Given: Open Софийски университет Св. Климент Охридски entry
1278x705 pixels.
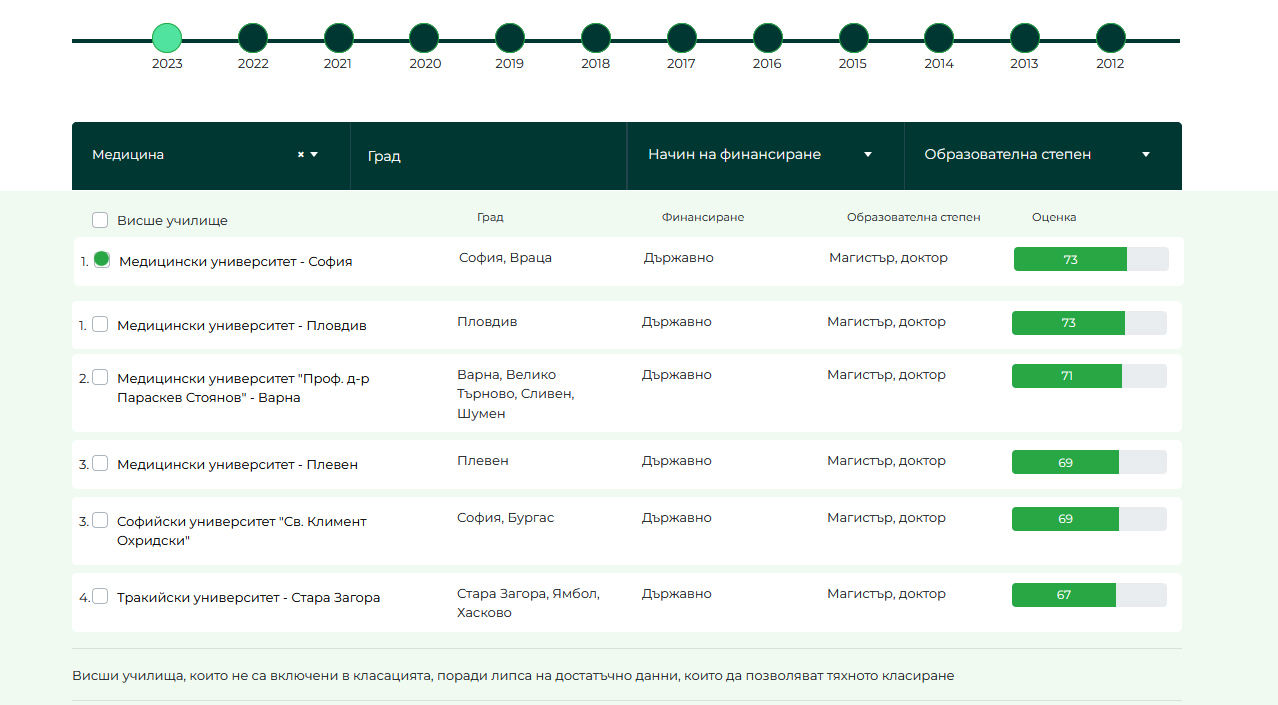Looking at the screenshot, I should coord(242,531).
